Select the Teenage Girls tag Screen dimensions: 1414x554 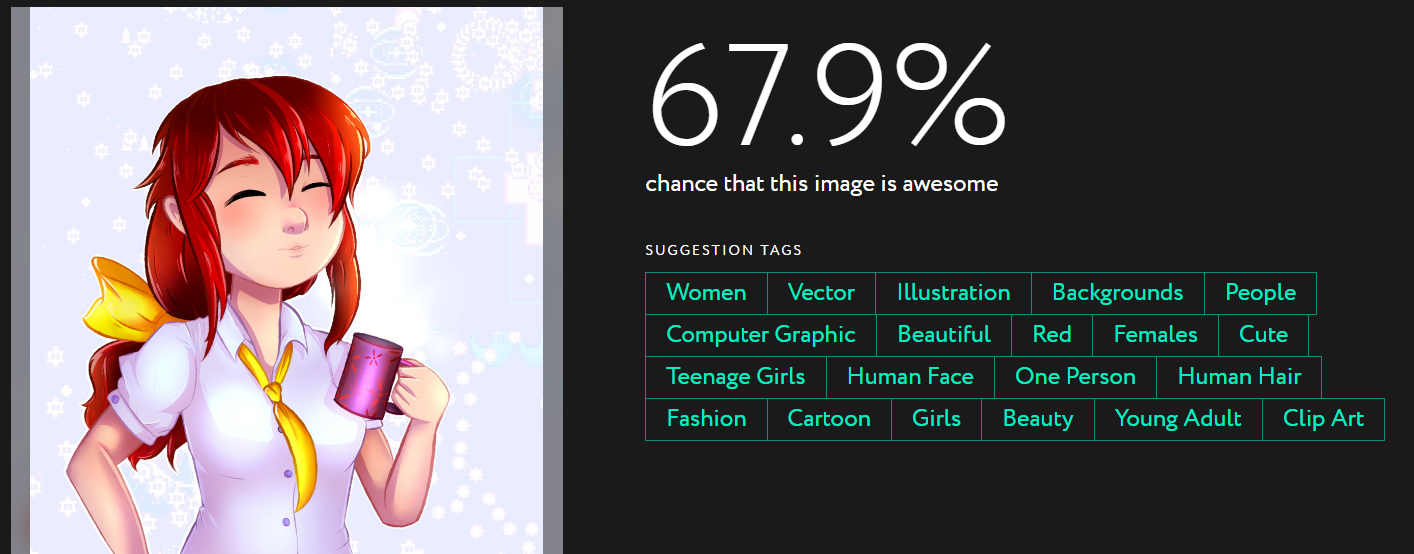(x=736, y=377)
